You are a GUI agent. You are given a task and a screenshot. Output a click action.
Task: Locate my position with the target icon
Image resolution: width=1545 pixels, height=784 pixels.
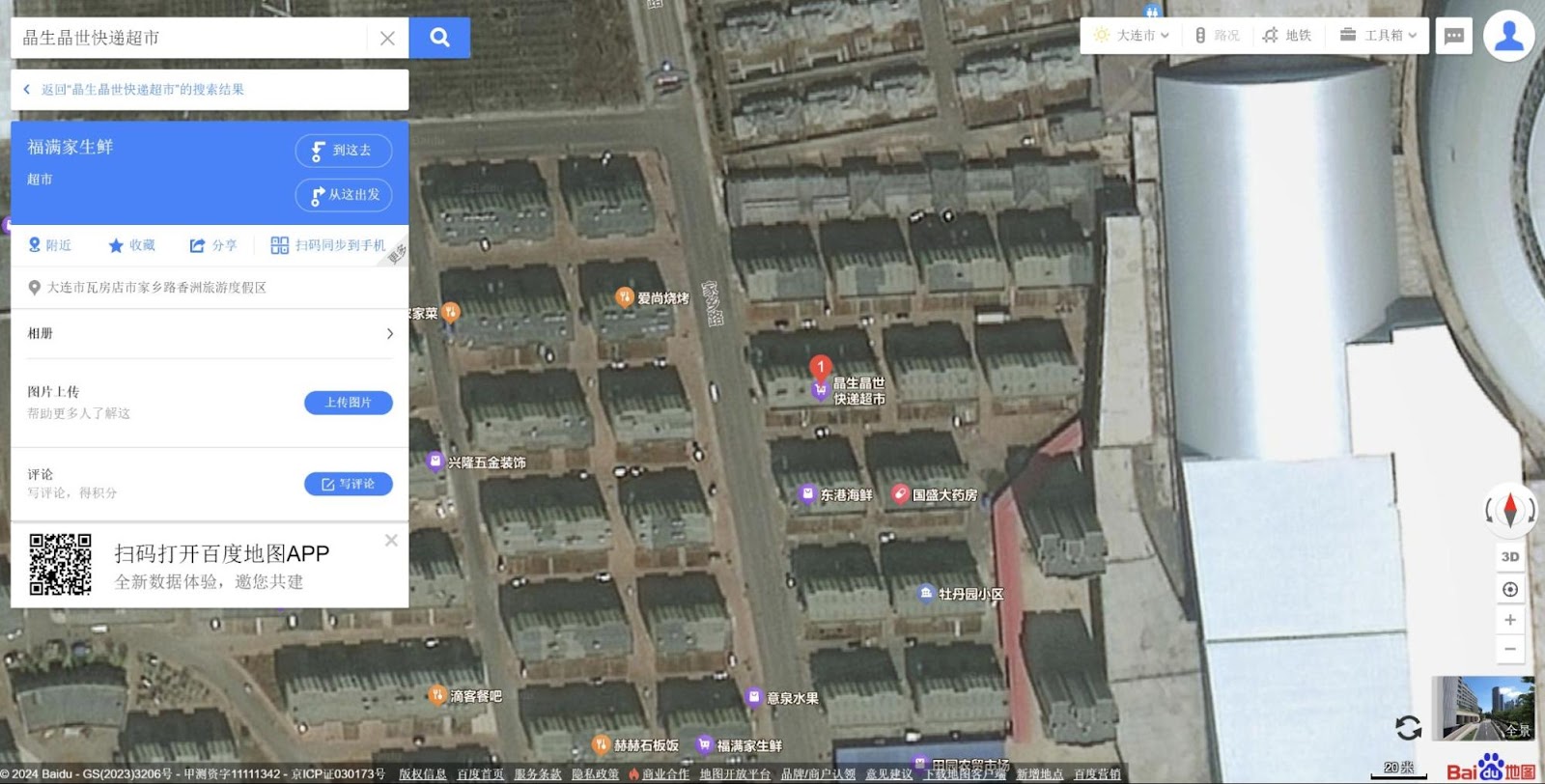tap(1510, 589)
